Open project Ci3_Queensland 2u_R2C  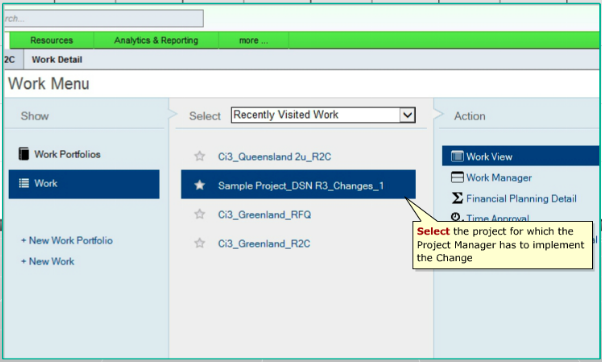(274, 157)
